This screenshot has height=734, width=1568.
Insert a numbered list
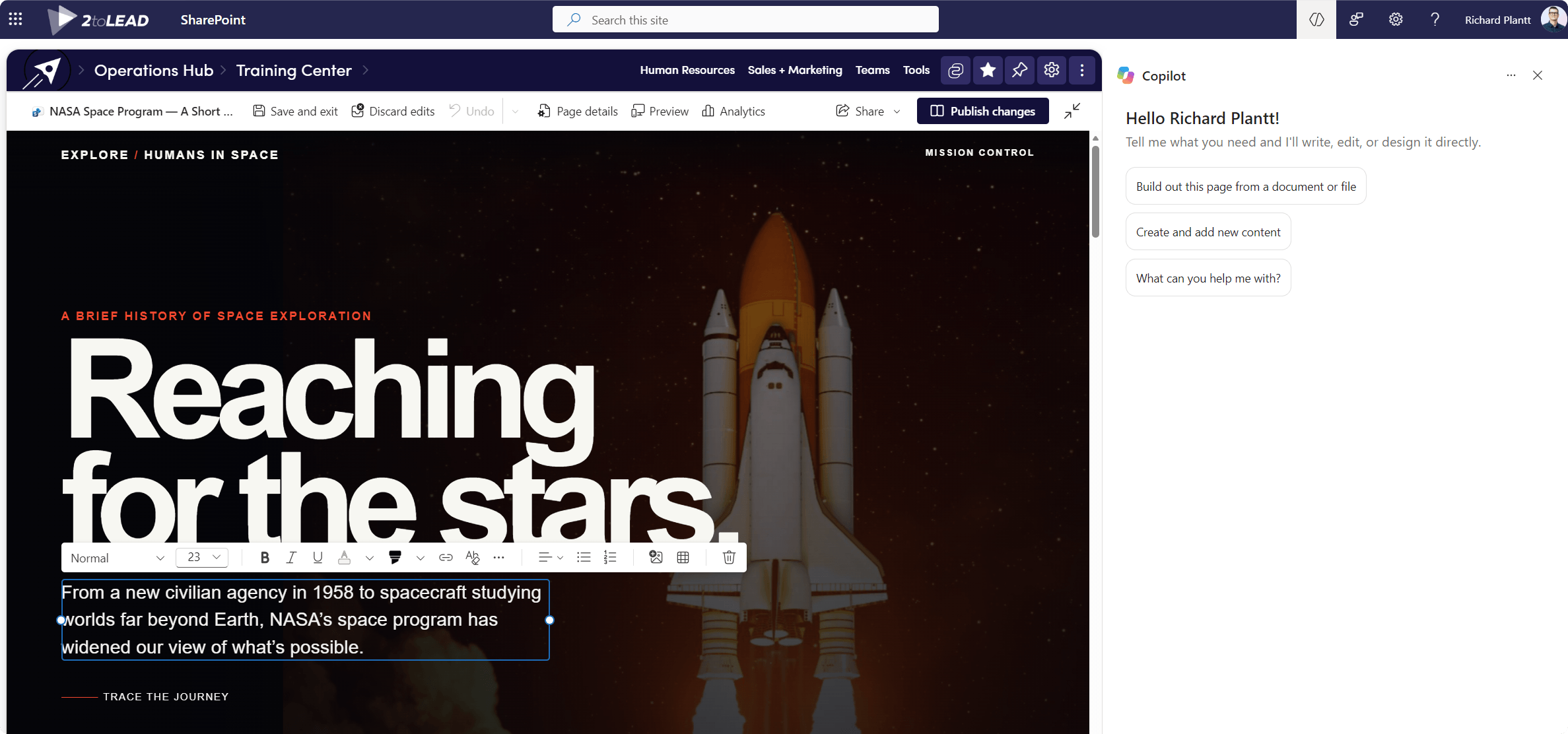pyautogui.click(x=610, y=558)
